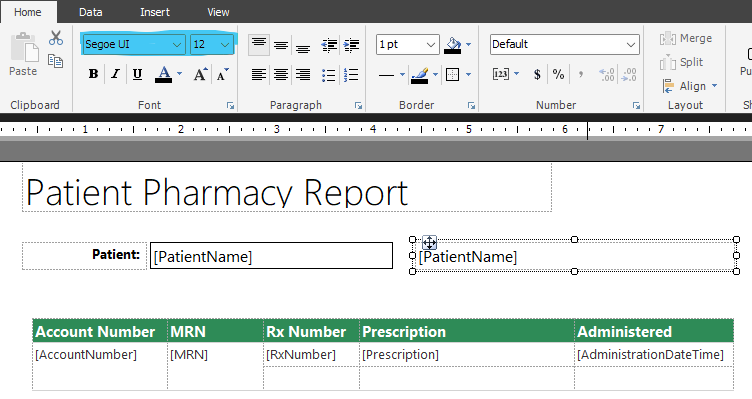Align text left in paragraph
752x399 pixels.
point(259,74)
